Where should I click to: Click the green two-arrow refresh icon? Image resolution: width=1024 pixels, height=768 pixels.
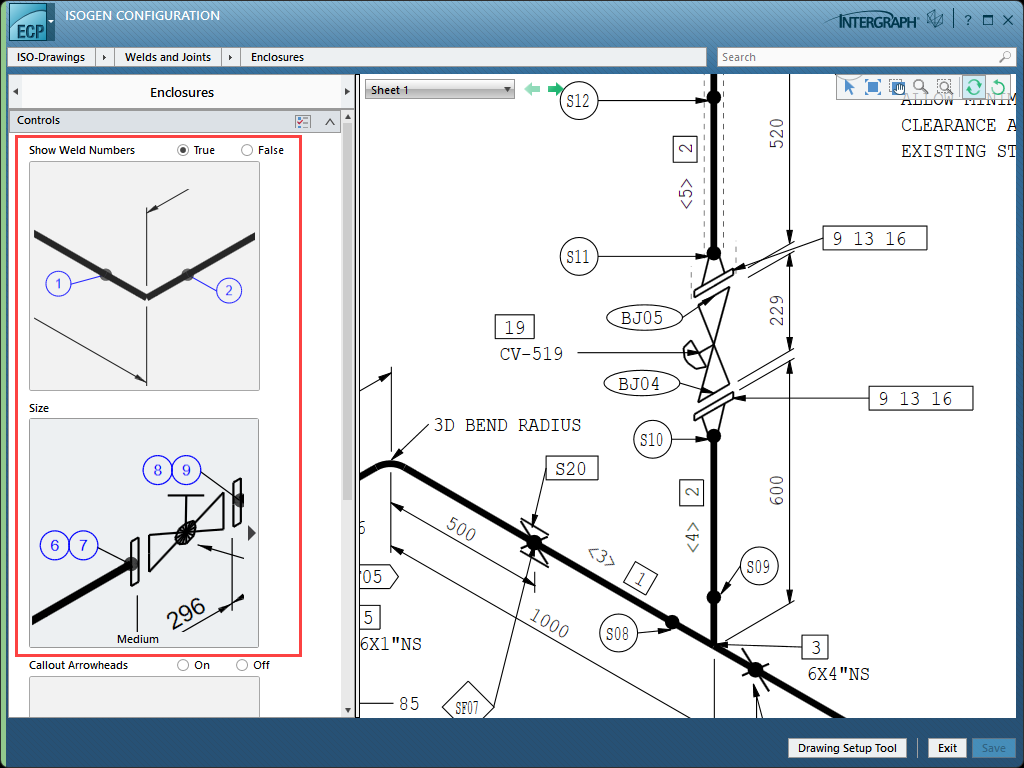tap(973, 88)
